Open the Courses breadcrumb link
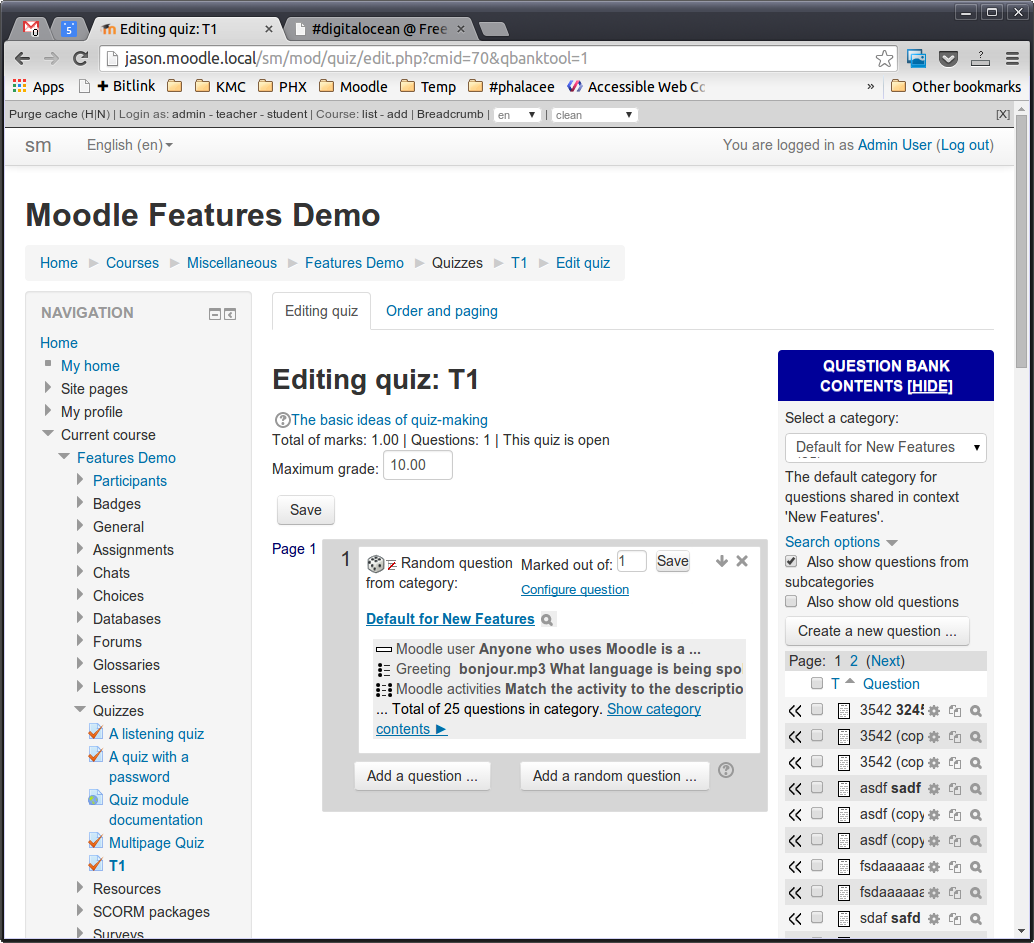Image resolution: width=1034 pixels, height=943 pixels. tap(133, 263)
